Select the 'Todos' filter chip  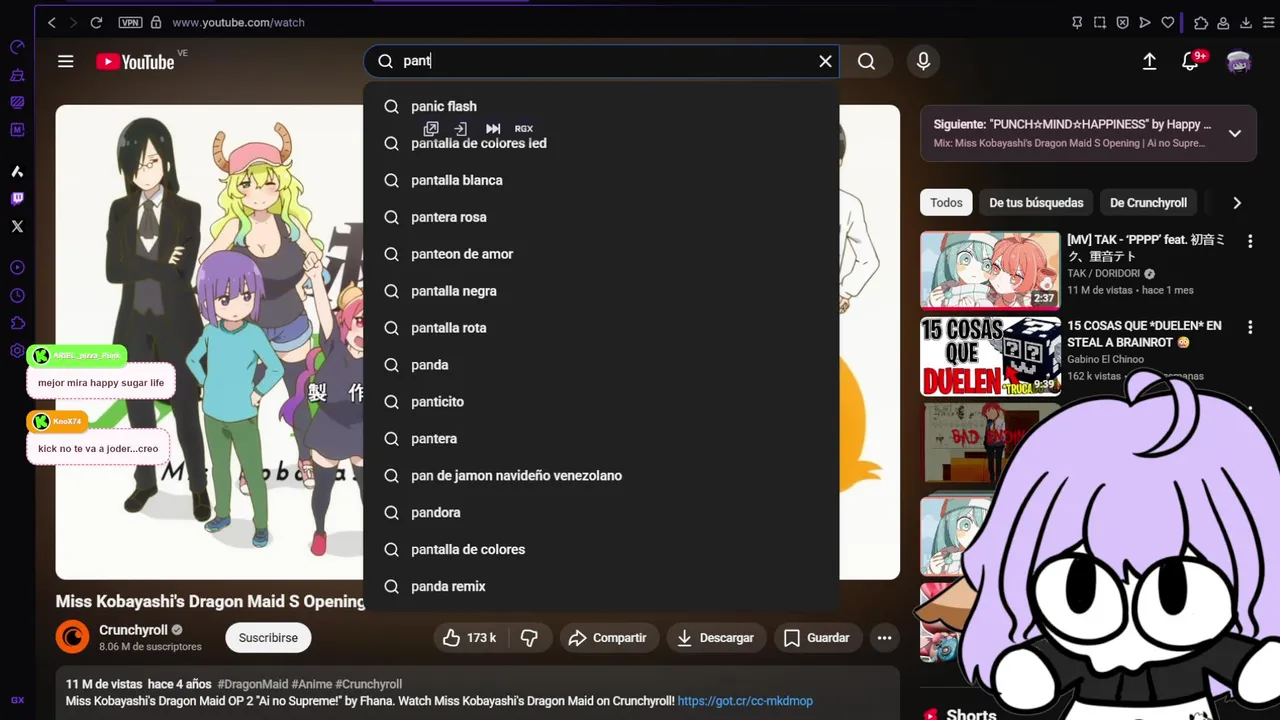[x=946, y=203]
